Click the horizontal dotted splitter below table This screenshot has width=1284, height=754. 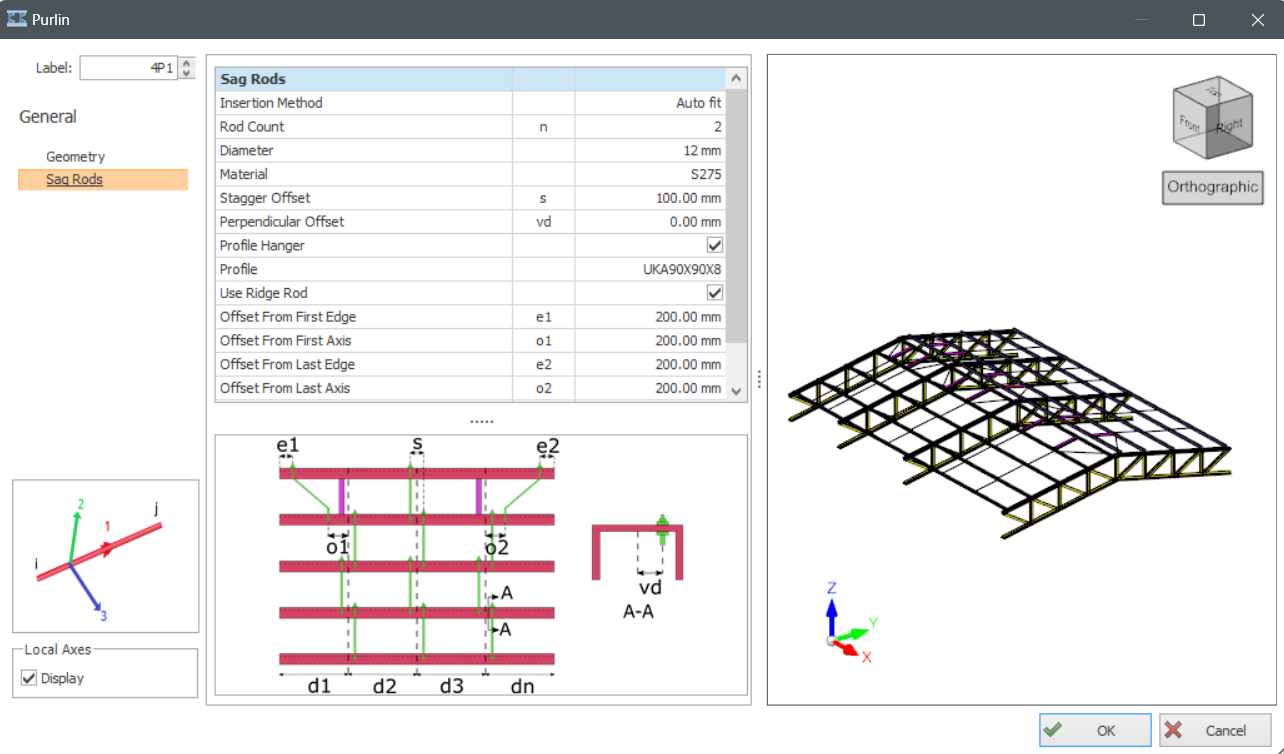pos(482,422)
